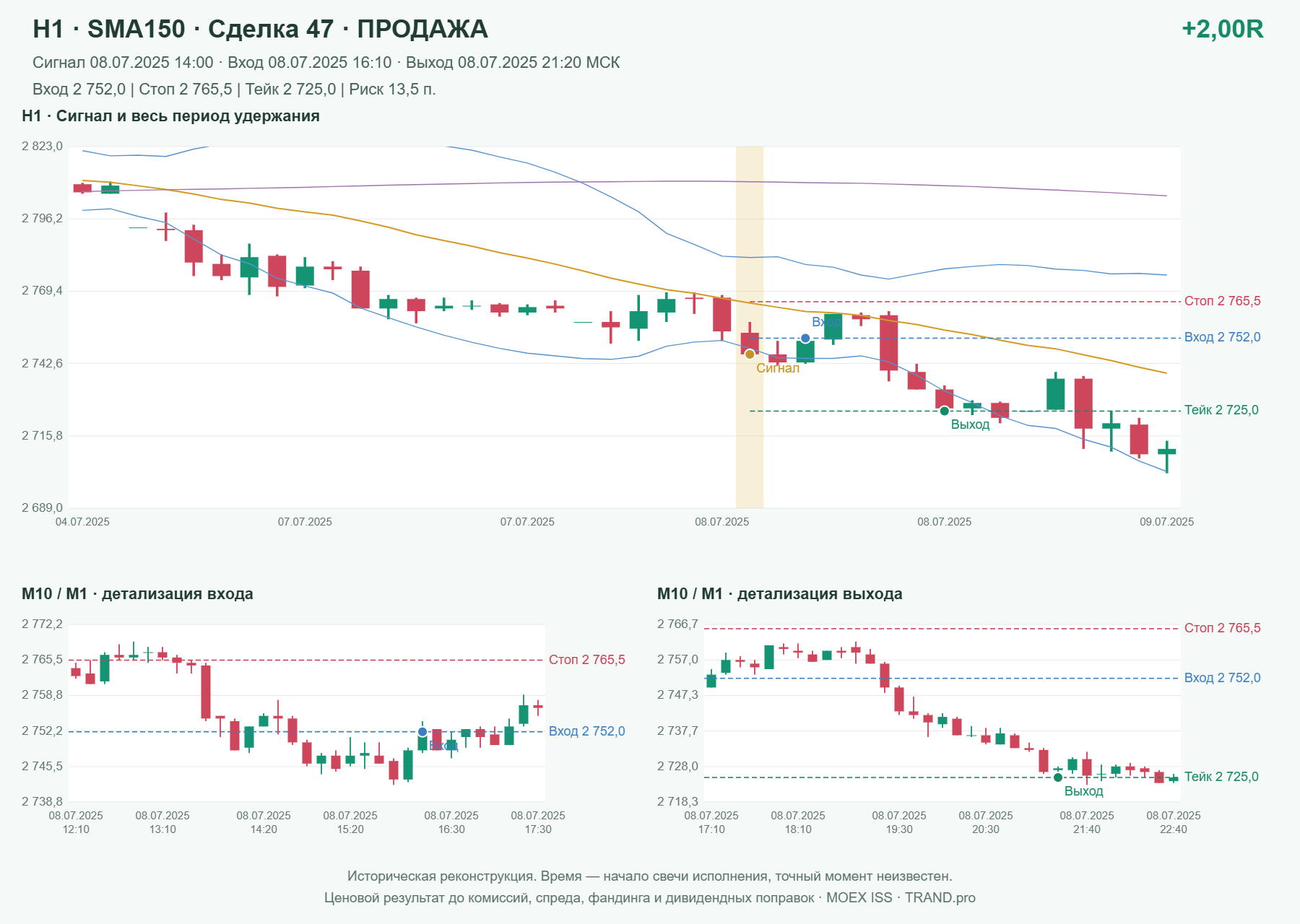The width and height of the screenshot is (1300, 924).
Task: Click the highlighted signal candle band on H1 chart
Action: [x=750, y=327]
